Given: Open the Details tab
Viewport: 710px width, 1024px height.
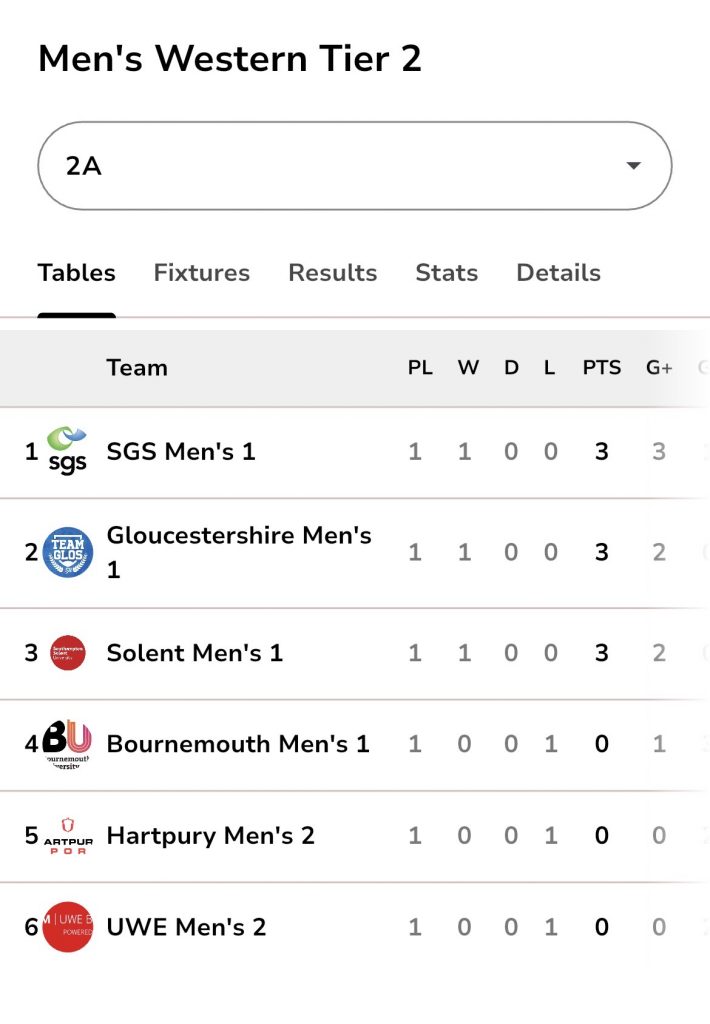Looking at the screenshot, I should pos(558,273).
